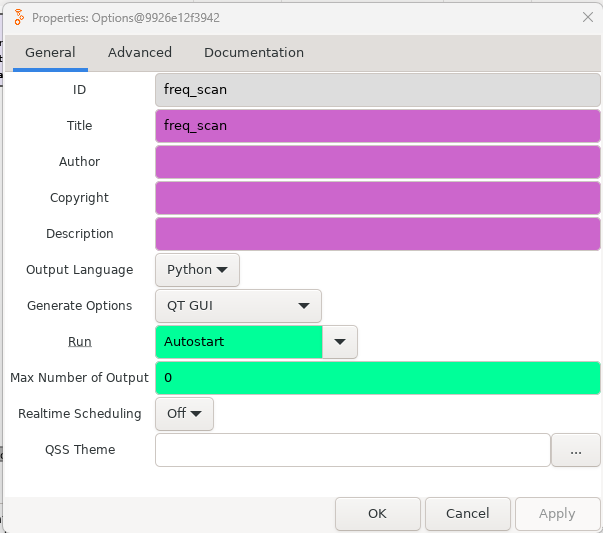Open the Documentation tab

click(x=254, y=53)
